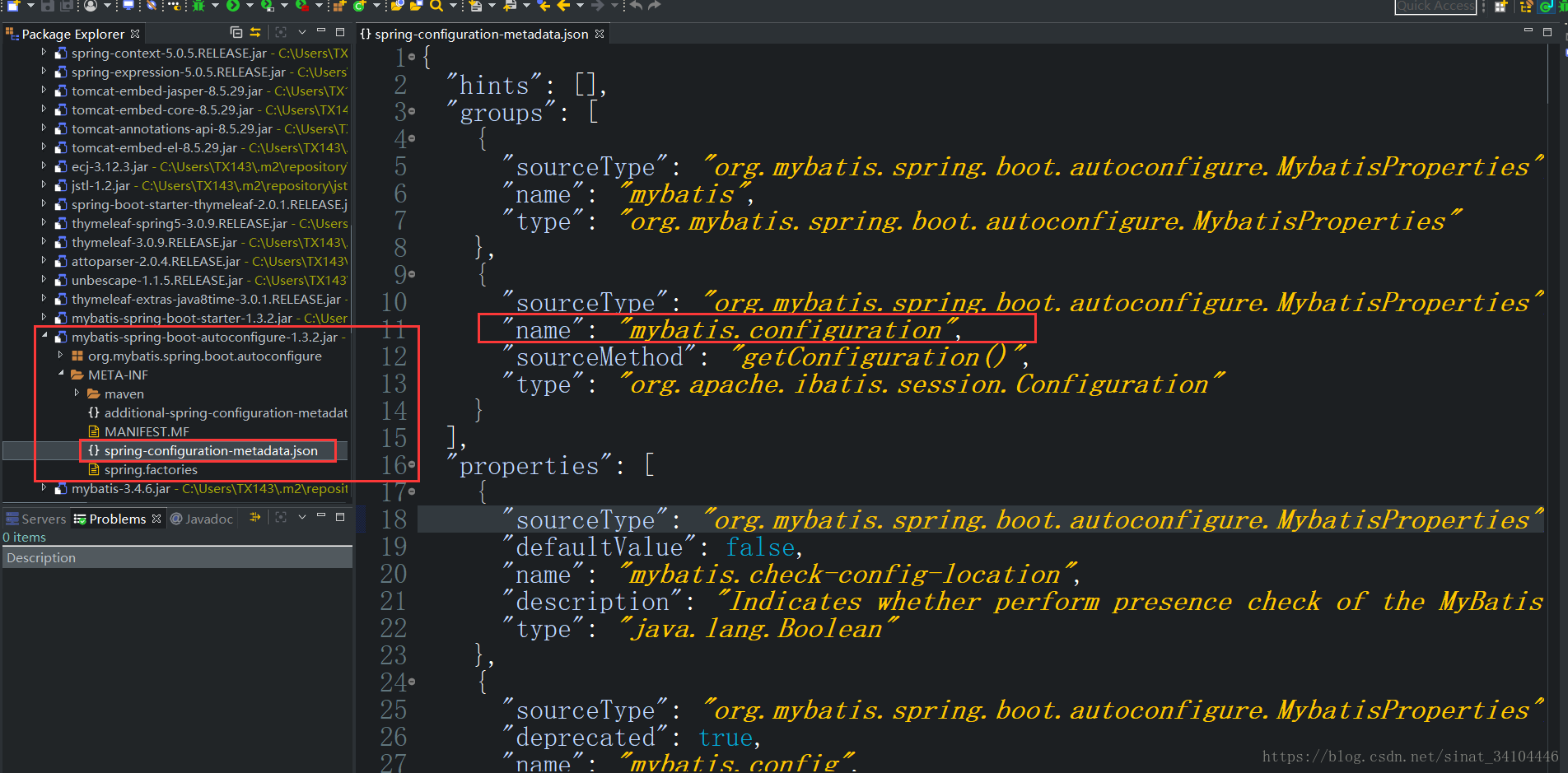Click the New Java Class icon

359,6
